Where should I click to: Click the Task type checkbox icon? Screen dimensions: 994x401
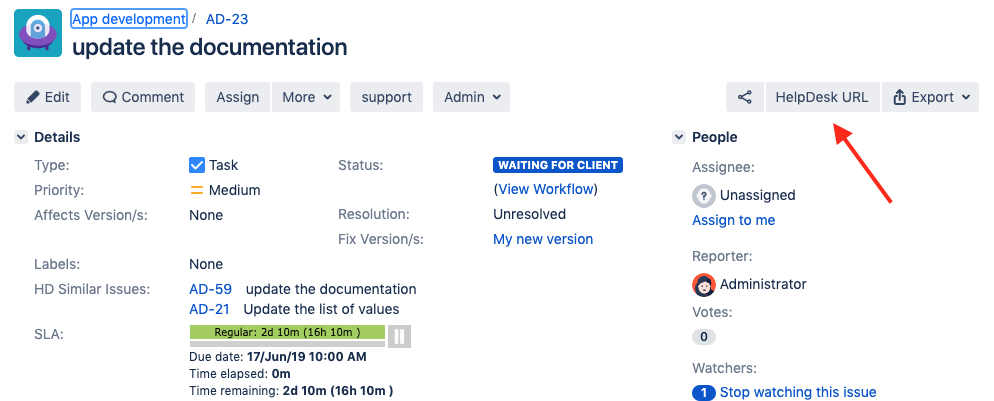coord(197,165)
